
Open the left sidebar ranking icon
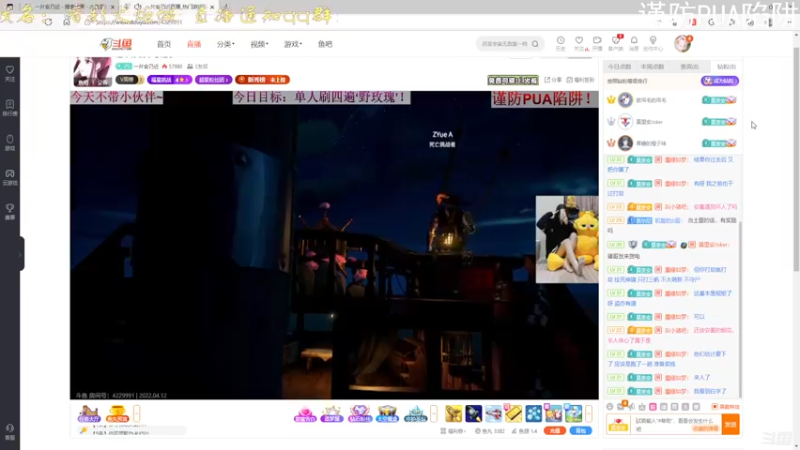(x=10, y=108)
